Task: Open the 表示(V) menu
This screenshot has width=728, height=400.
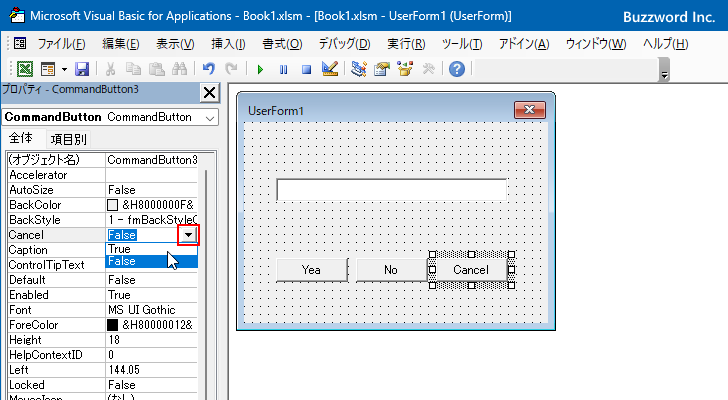Action: tap(175, 44)
